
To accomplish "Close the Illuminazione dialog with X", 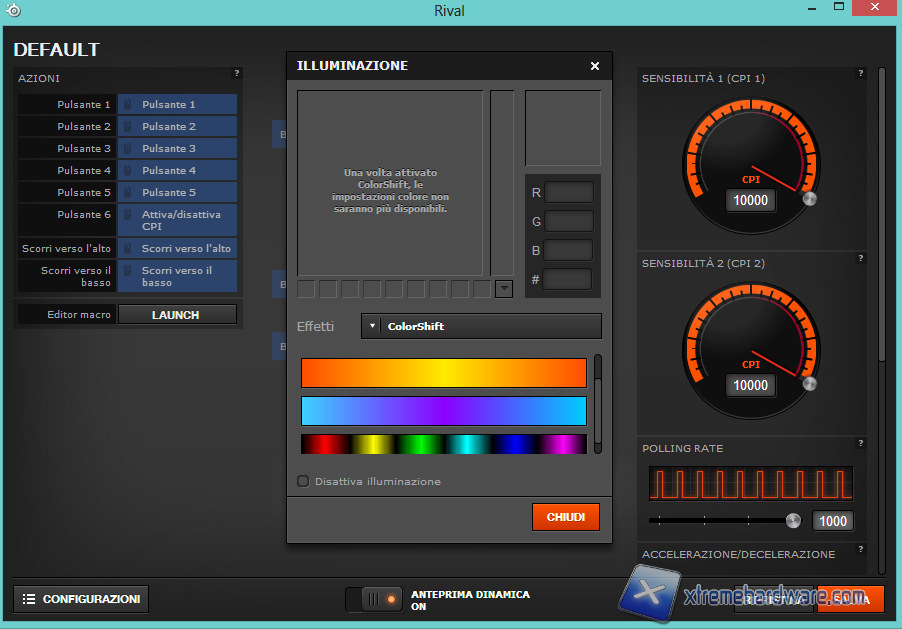I will (x=595, y=66).
